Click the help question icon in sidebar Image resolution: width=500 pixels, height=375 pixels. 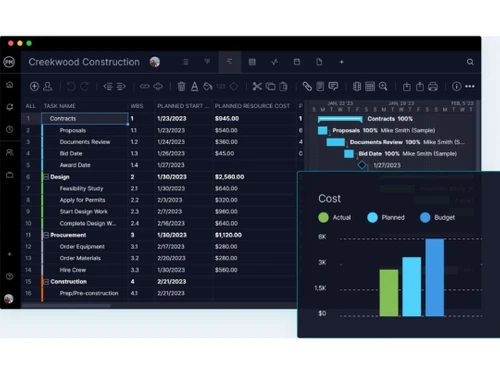10,276
